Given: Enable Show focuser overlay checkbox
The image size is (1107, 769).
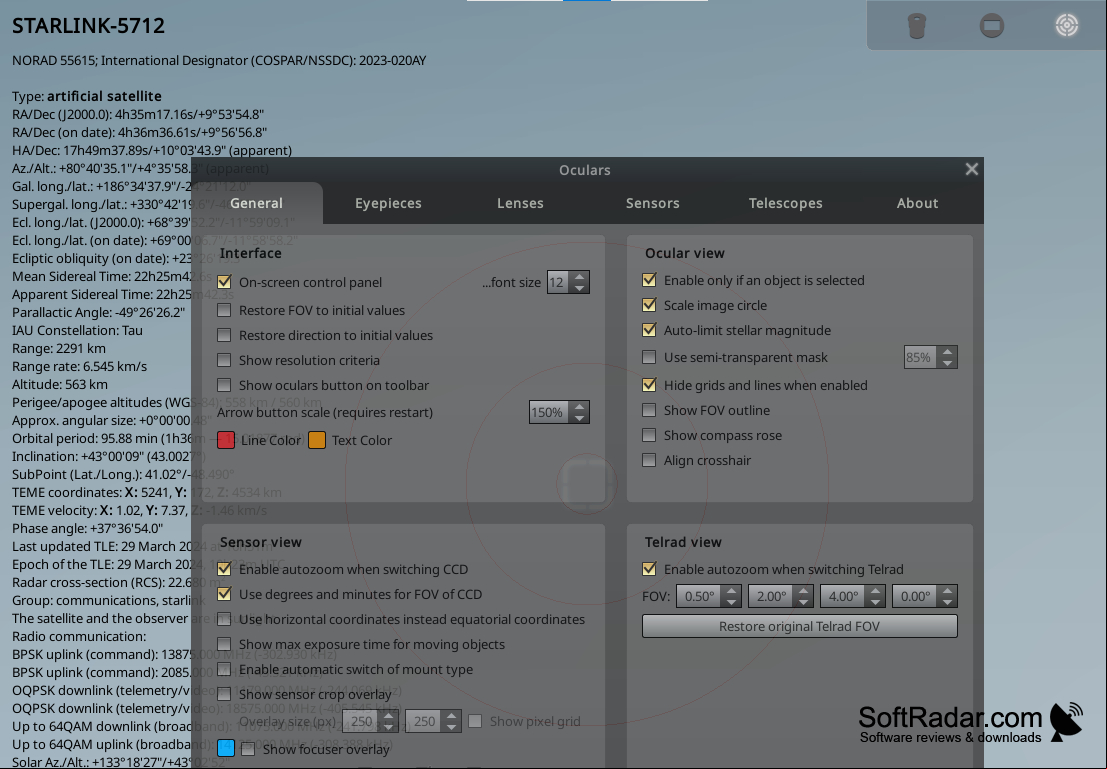Looking at the screenshot, I should [248, 749].
